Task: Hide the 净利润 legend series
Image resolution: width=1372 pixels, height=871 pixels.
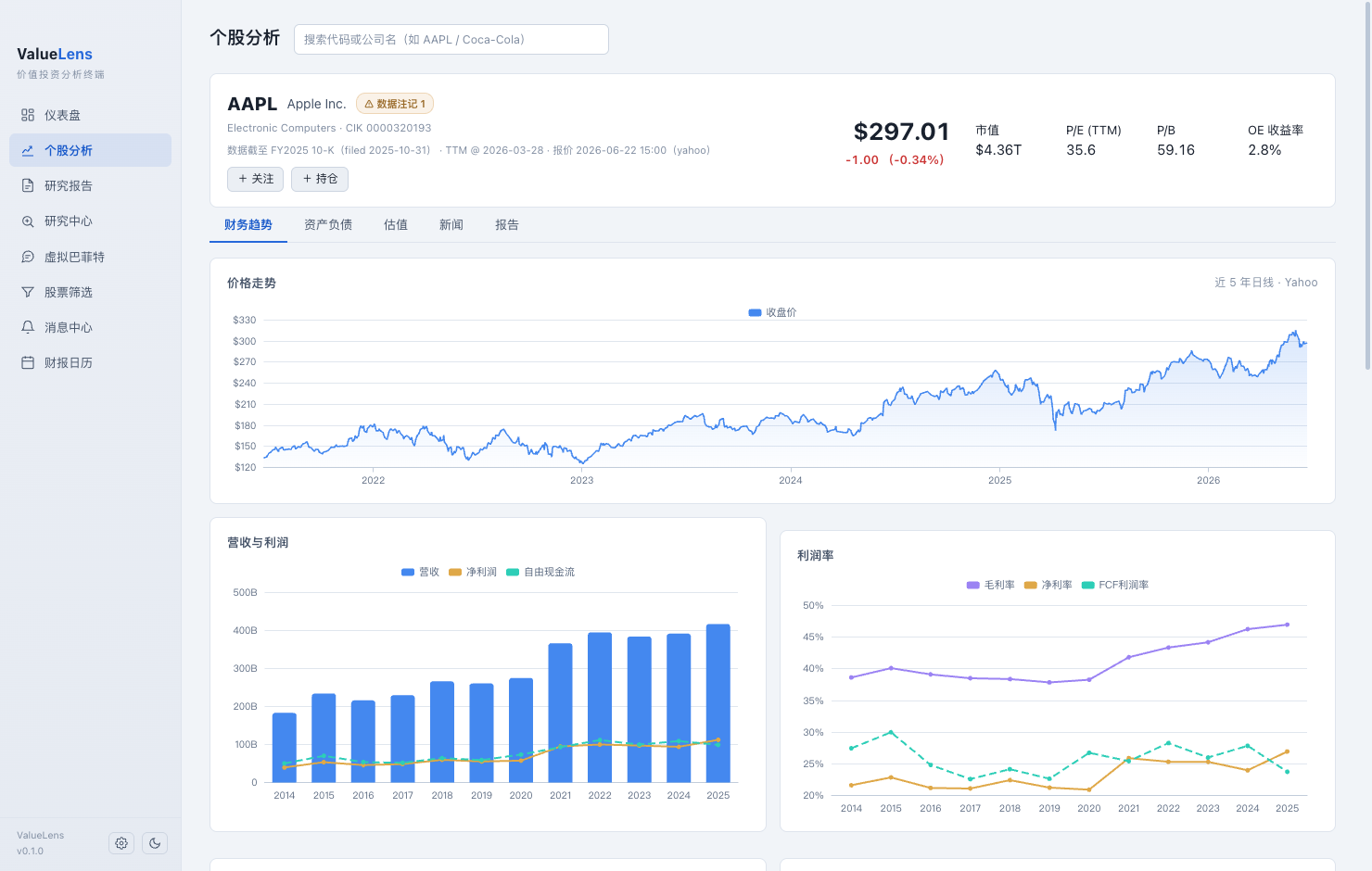Action: coord(473,572)
